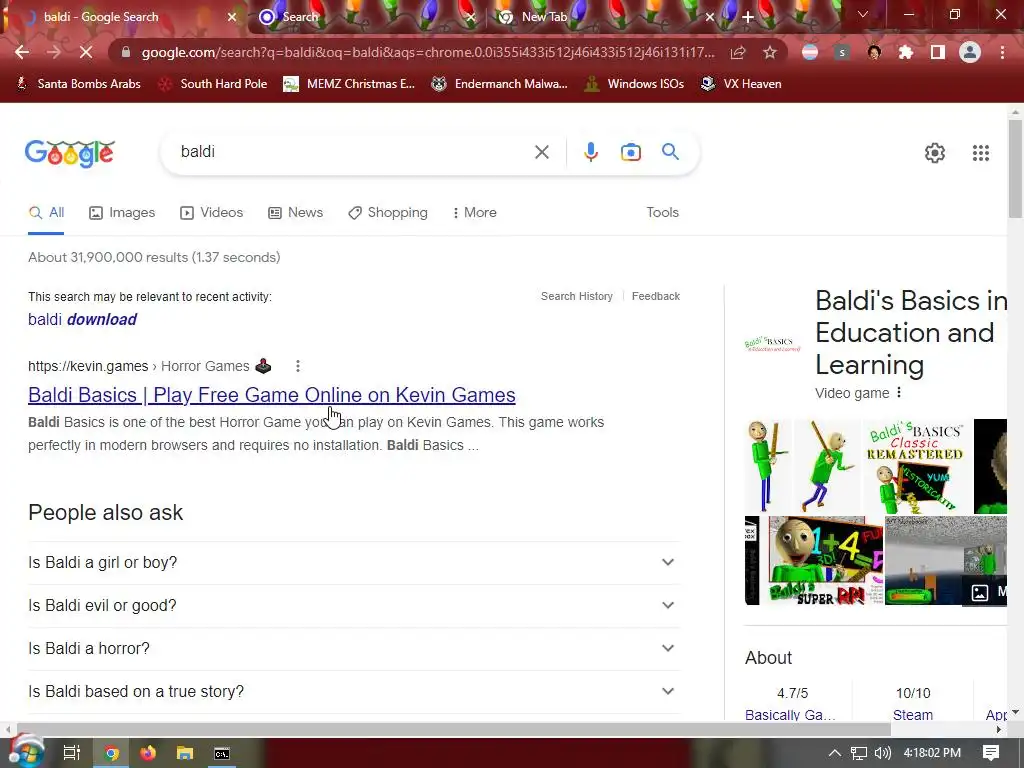Open the 'Basically Ga...' rating link

coord(790,714)
